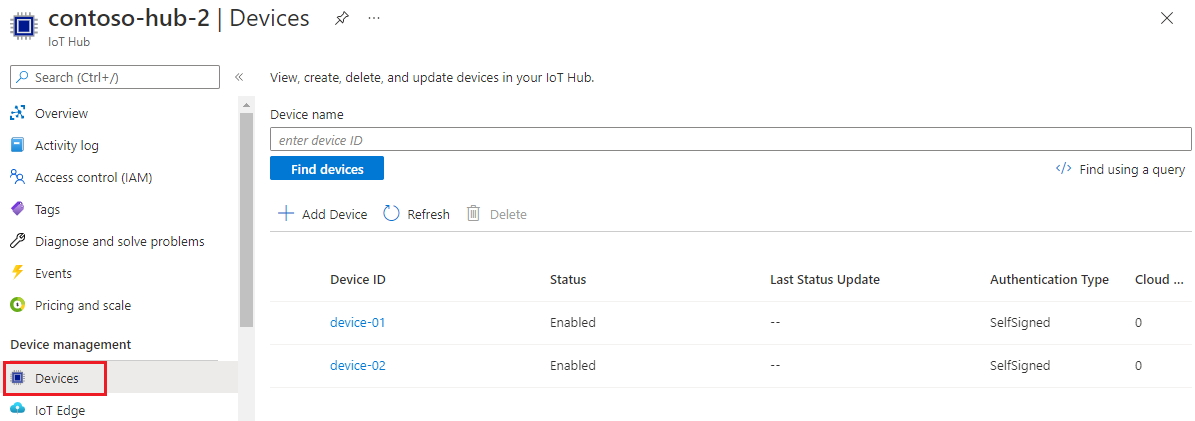Click the enter device ID field
The image size is (1195, 421).
[730, 140]
